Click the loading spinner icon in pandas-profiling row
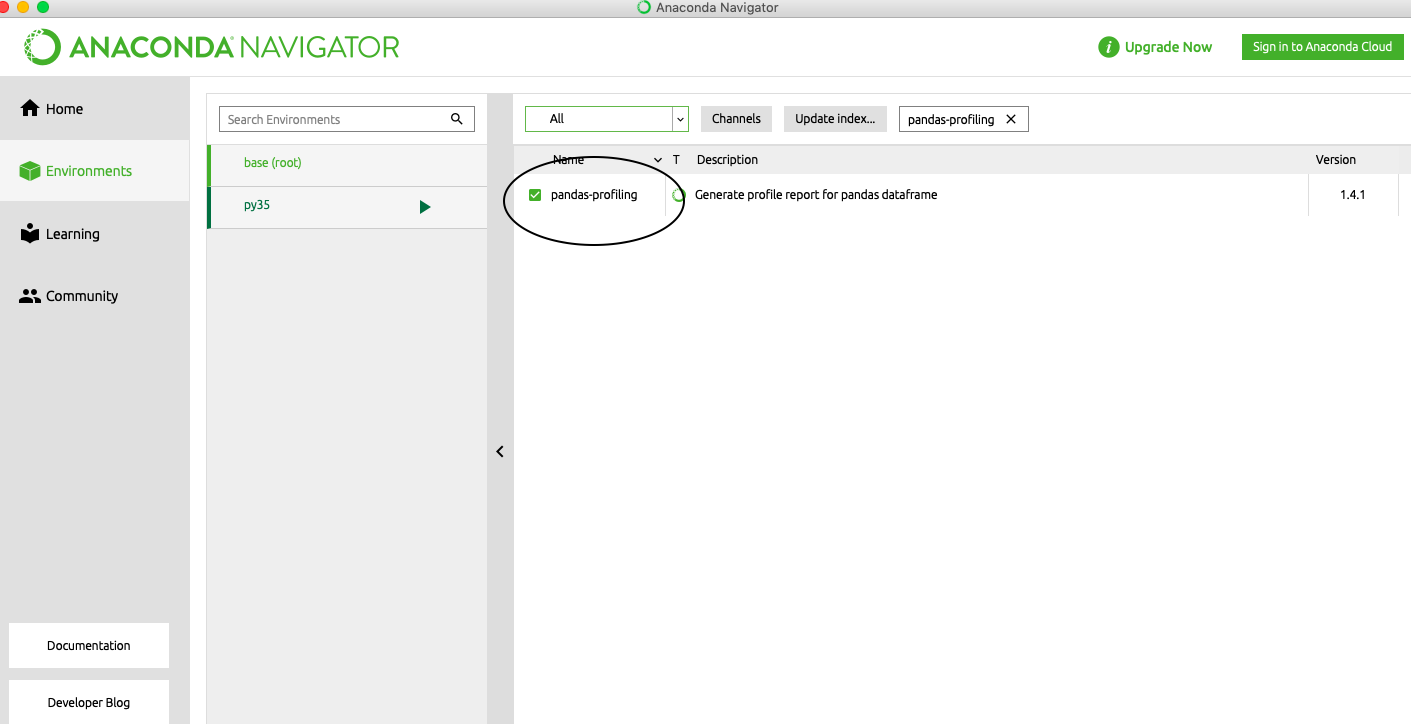 pos(678,195)
